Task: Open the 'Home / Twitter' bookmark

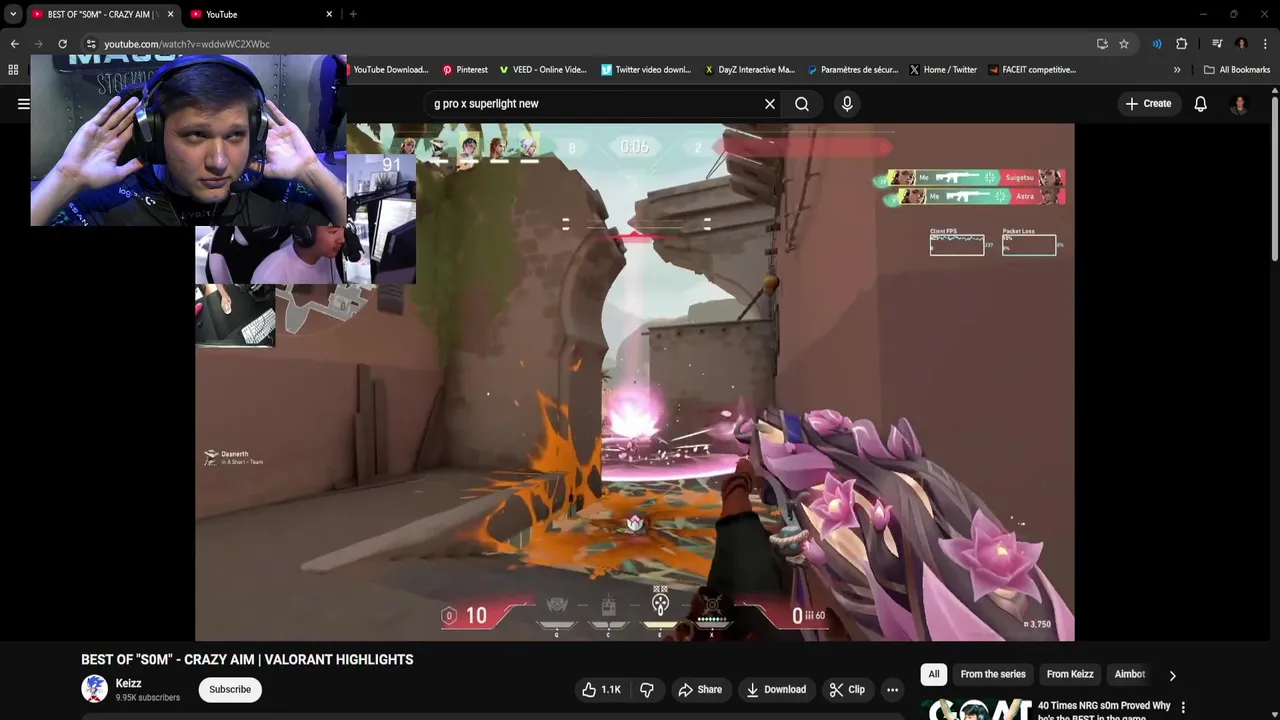Action: [943, 70]
